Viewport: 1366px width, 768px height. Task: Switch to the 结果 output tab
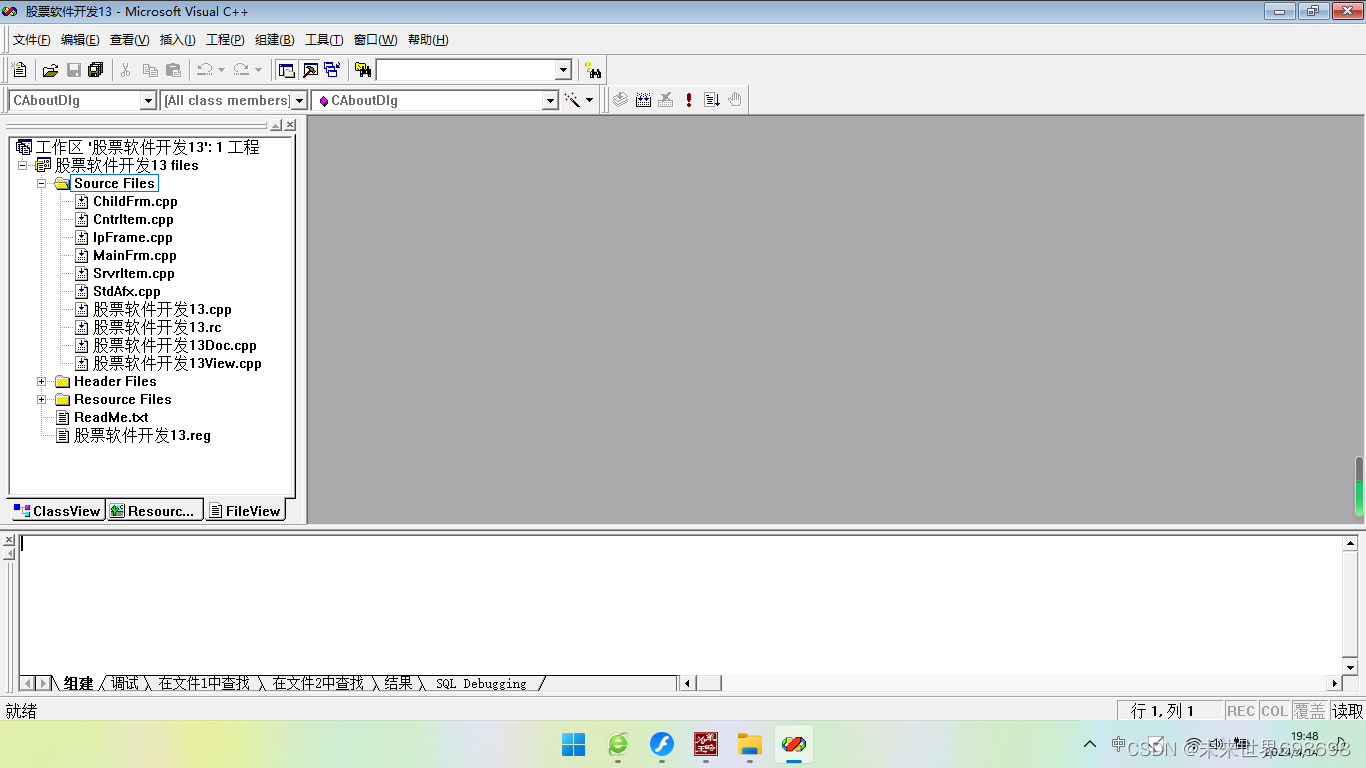(398, 683)
